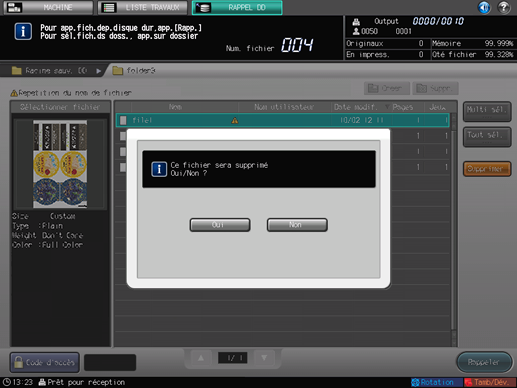Sort by the Nom utilisateur column header
The height and width of the screenshot is (388, 517).
pyautogui.click(x=284, y=107)
